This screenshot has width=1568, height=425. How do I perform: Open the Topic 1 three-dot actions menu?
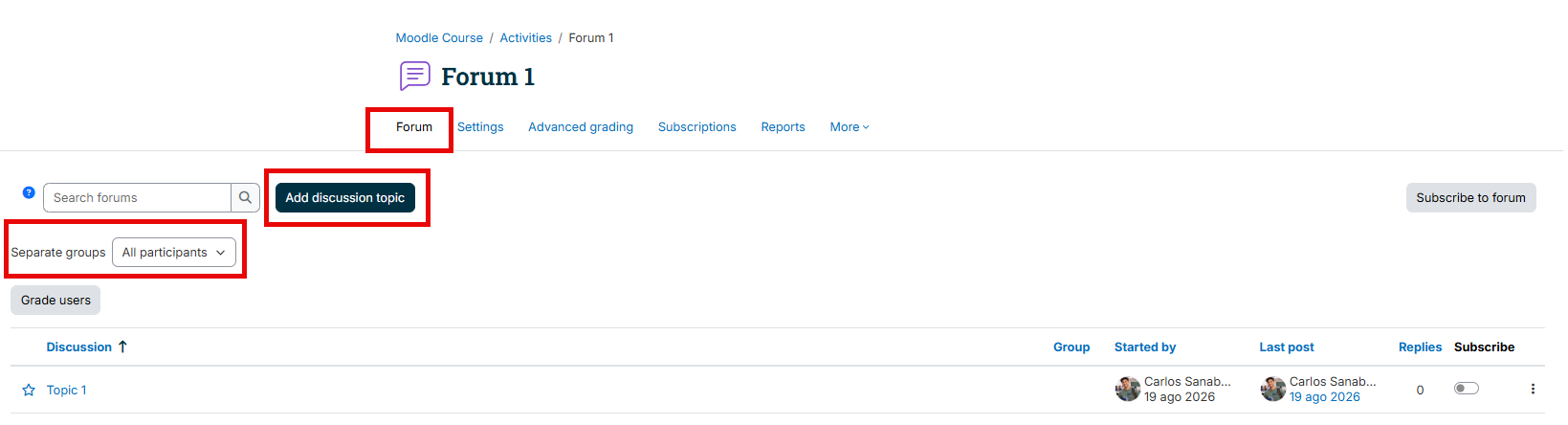point(1533,390)
